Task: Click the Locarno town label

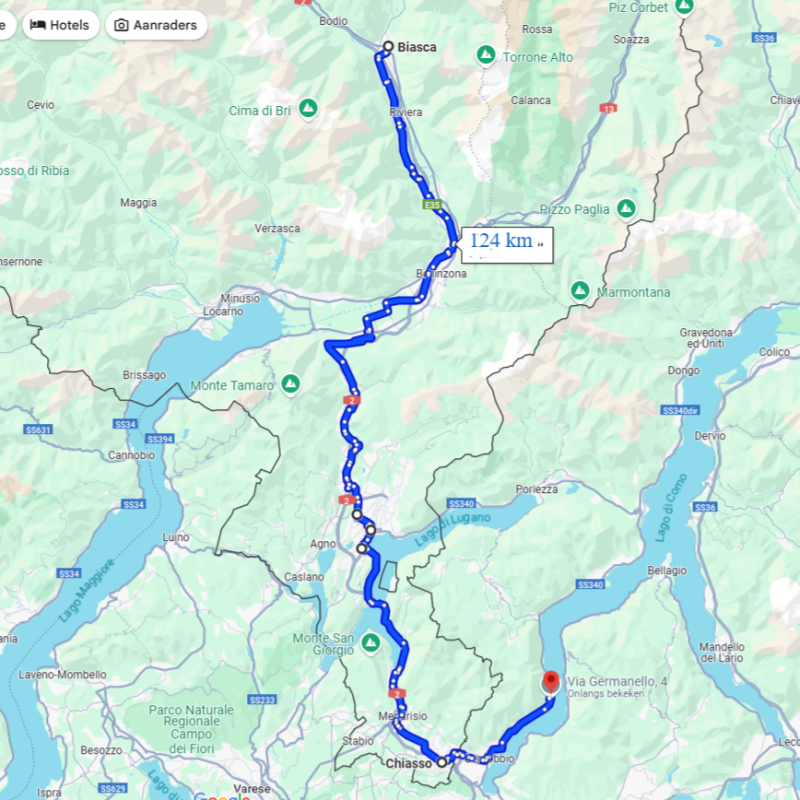Action: coord(222,311)
